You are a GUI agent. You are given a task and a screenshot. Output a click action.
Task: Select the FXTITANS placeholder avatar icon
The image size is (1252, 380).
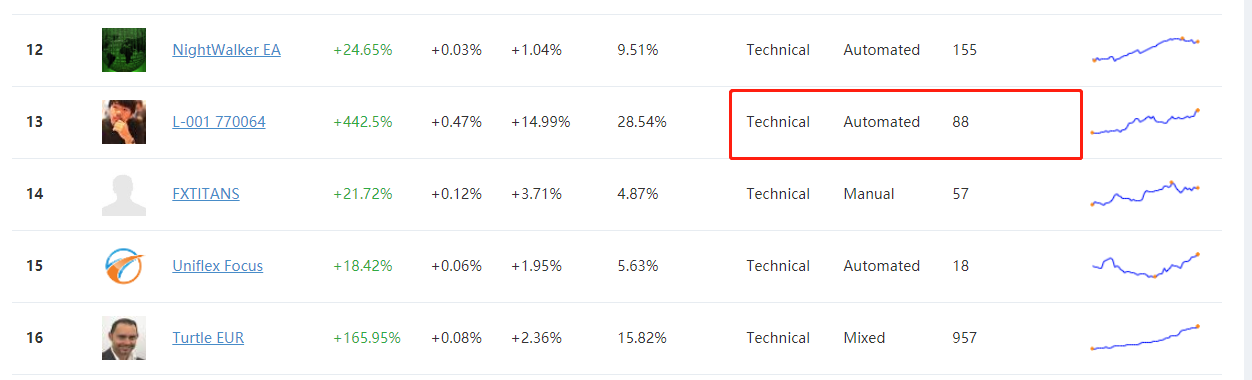click(124, 194)
